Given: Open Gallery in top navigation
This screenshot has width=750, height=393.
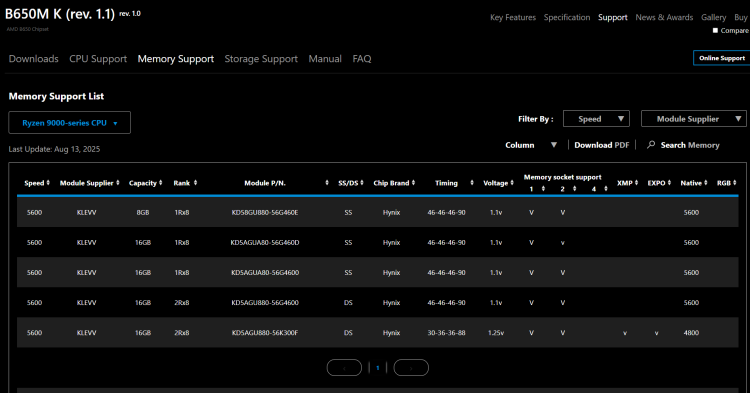Looking at the screenshot, I should 713,17.
